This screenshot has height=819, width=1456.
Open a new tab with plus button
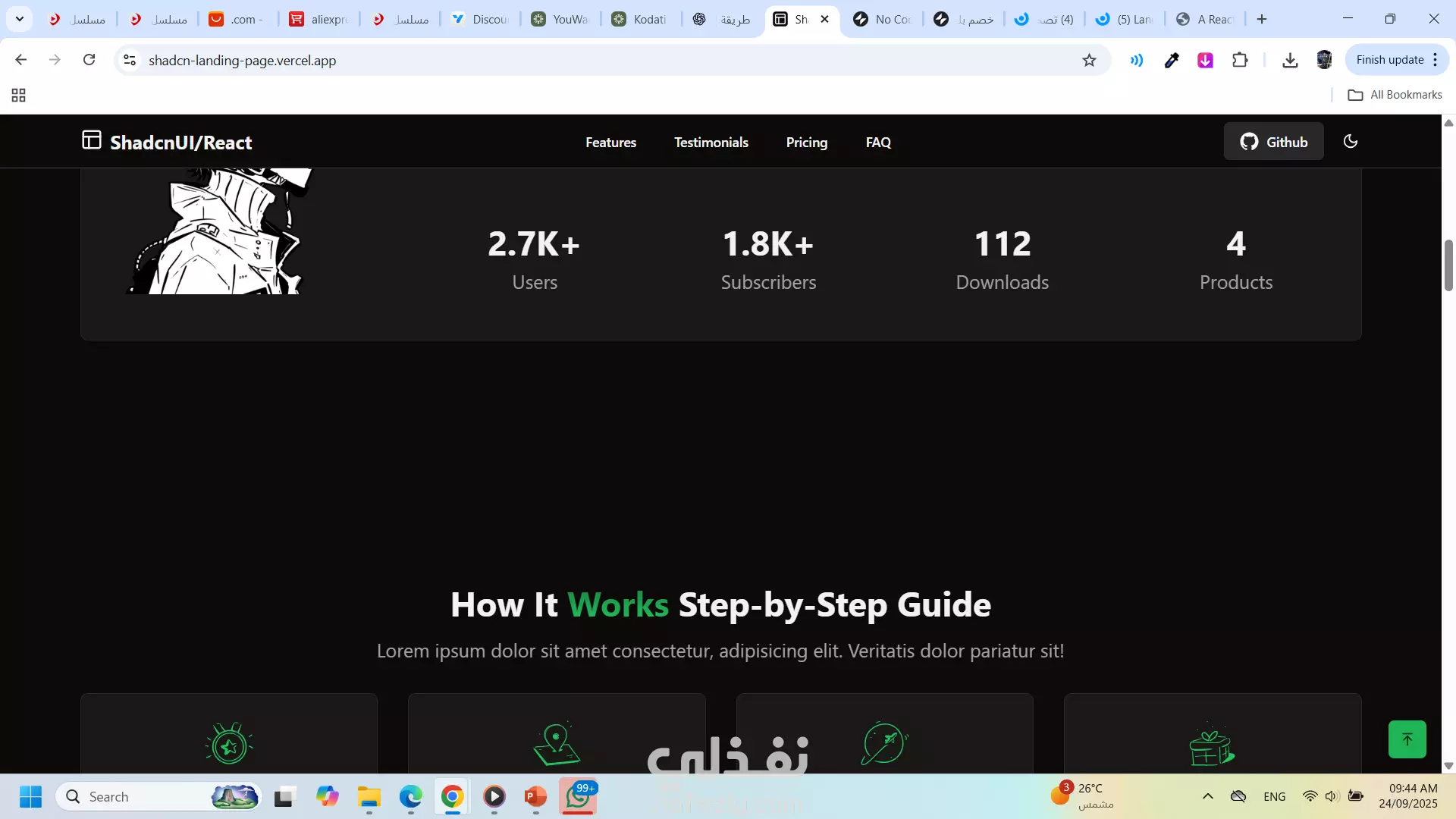(1262, 19)
